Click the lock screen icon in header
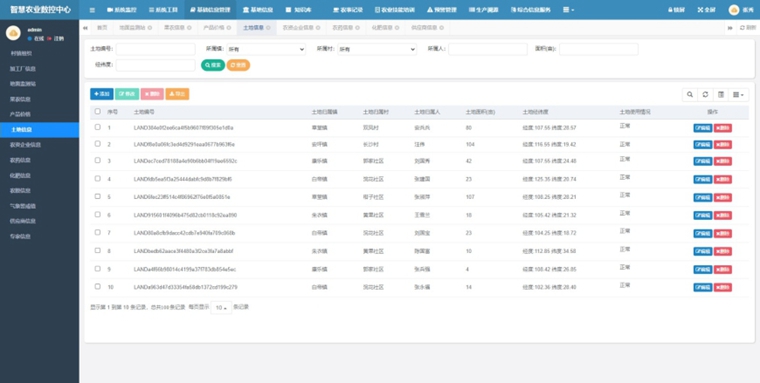Viewport: 760px width, 383px height. pos(671,10)
